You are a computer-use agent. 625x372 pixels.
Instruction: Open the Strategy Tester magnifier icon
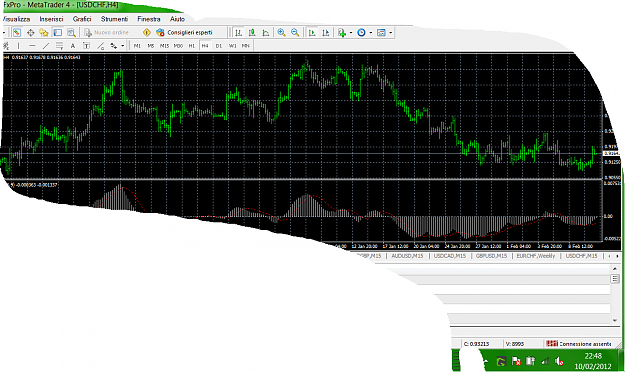coord(71,33)
